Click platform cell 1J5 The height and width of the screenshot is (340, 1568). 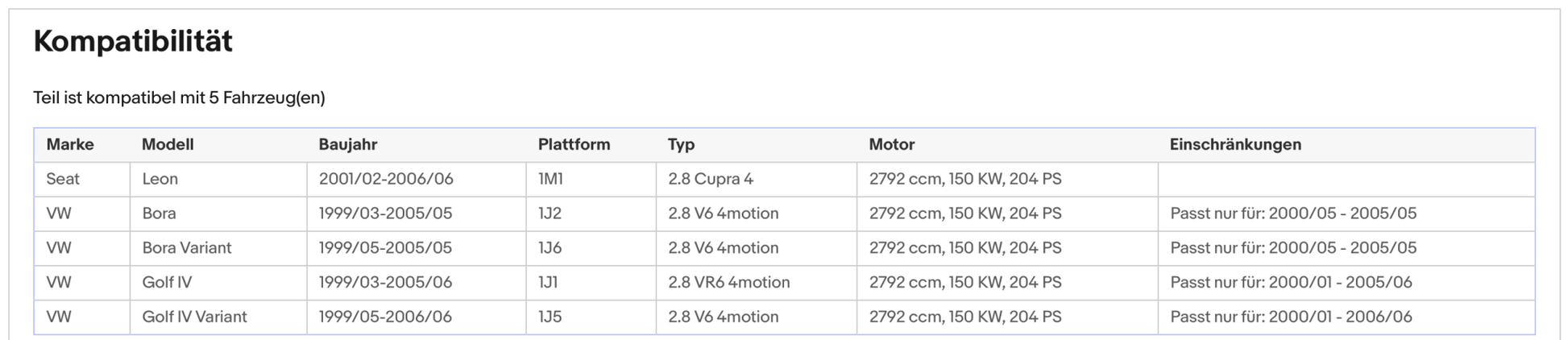pyautogui.click(x=550, y=317)
